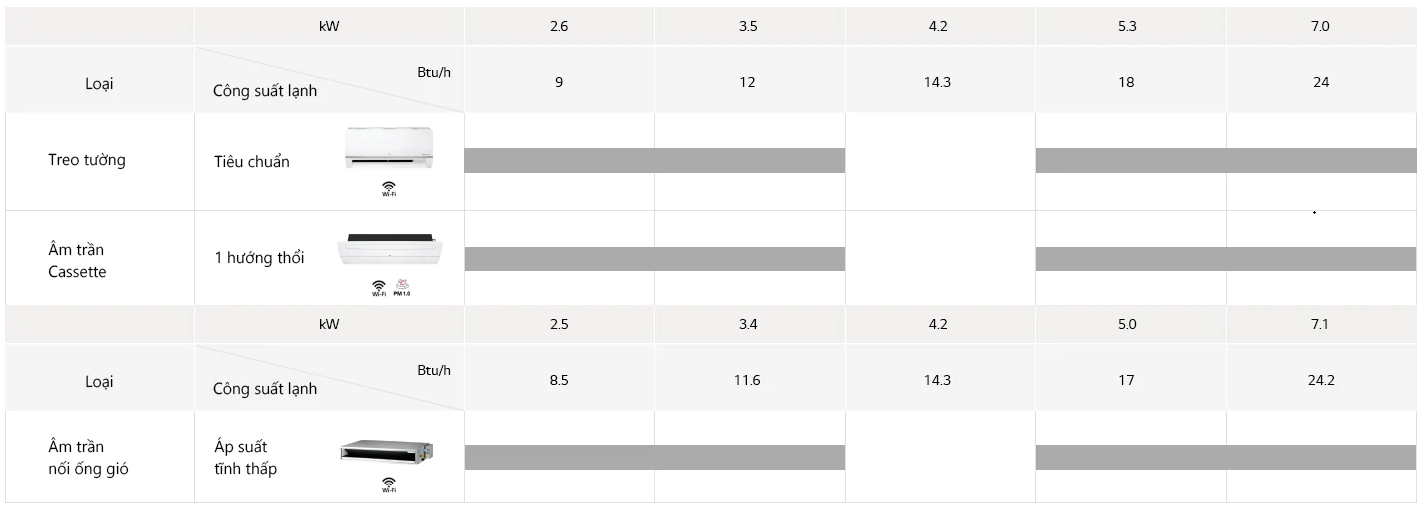This screenshot has width=1426, height=510.
Task: Click the 'Tiêu chuẩn' model label
Action: tap(252, 162)
